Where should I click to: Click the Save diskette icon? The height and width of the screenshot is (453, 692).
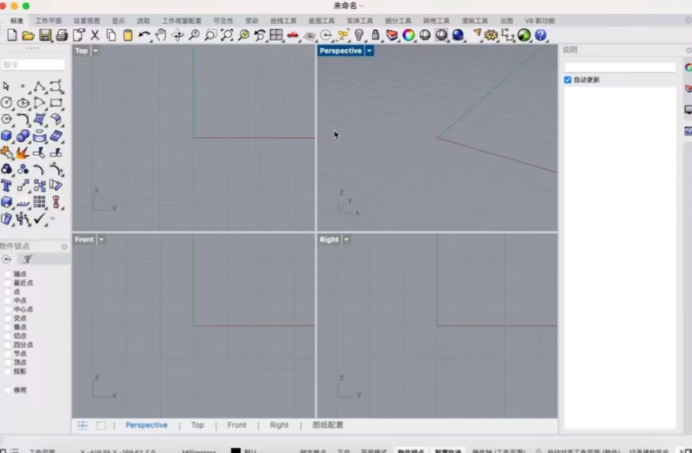(x=45, y=35)
